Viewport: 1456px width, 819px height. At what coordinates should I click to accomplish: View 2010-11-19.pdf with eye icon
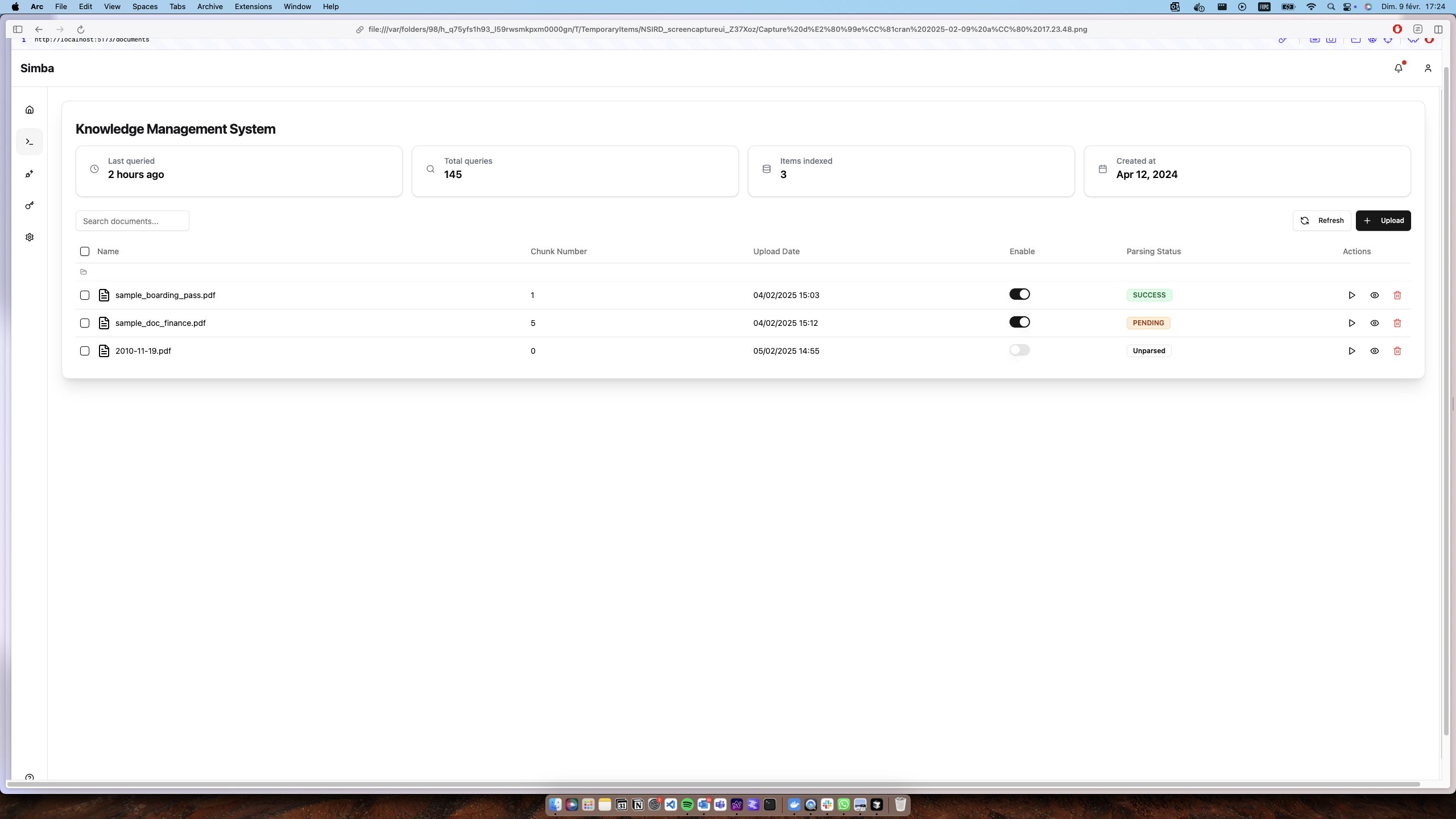coord(1374,351)
